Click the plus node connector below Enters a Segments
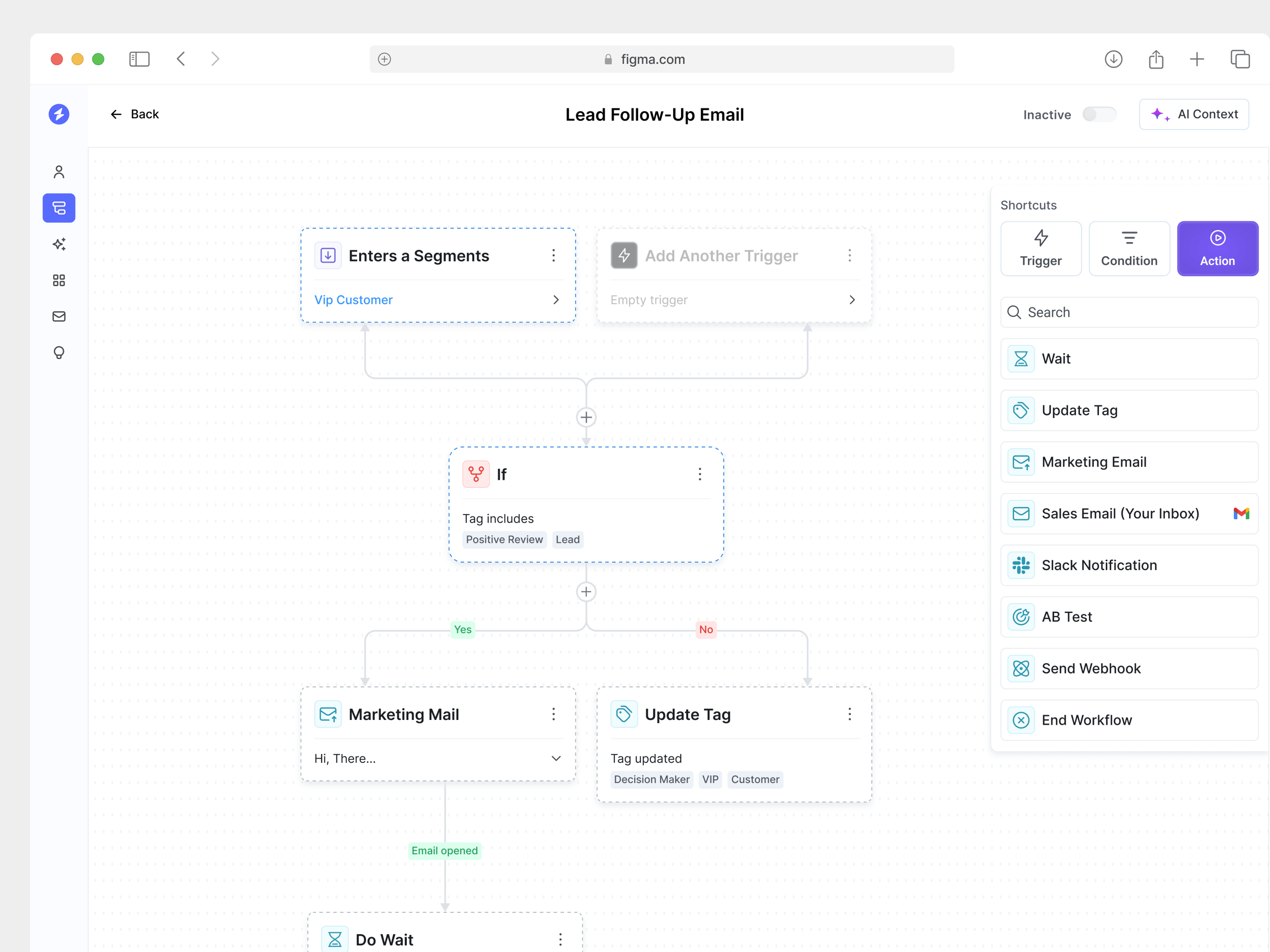 (585, 417)
